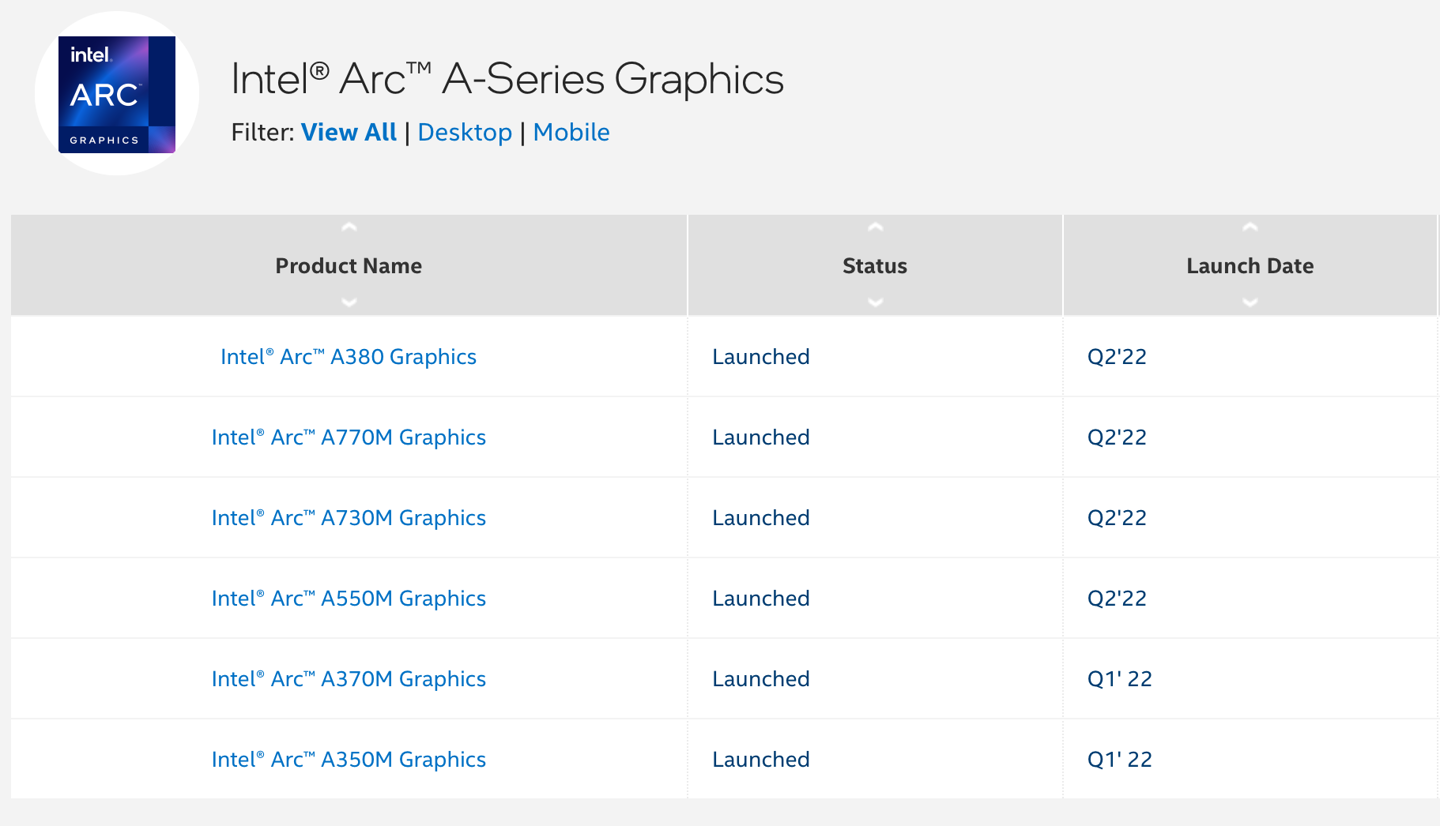Select the View All filter
Screen dimensions: 1440x826
pos(348,132)
